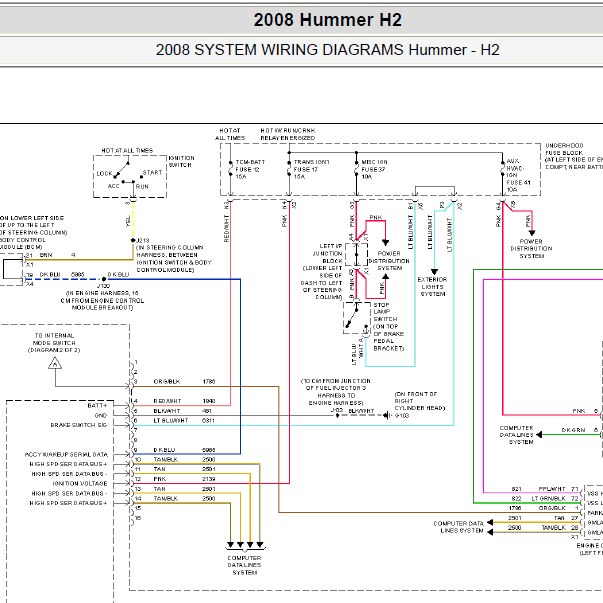Click 'COMPUTER DATA LINES SYSTEM' beside TAN 2501 arrows

coord(458,527)
